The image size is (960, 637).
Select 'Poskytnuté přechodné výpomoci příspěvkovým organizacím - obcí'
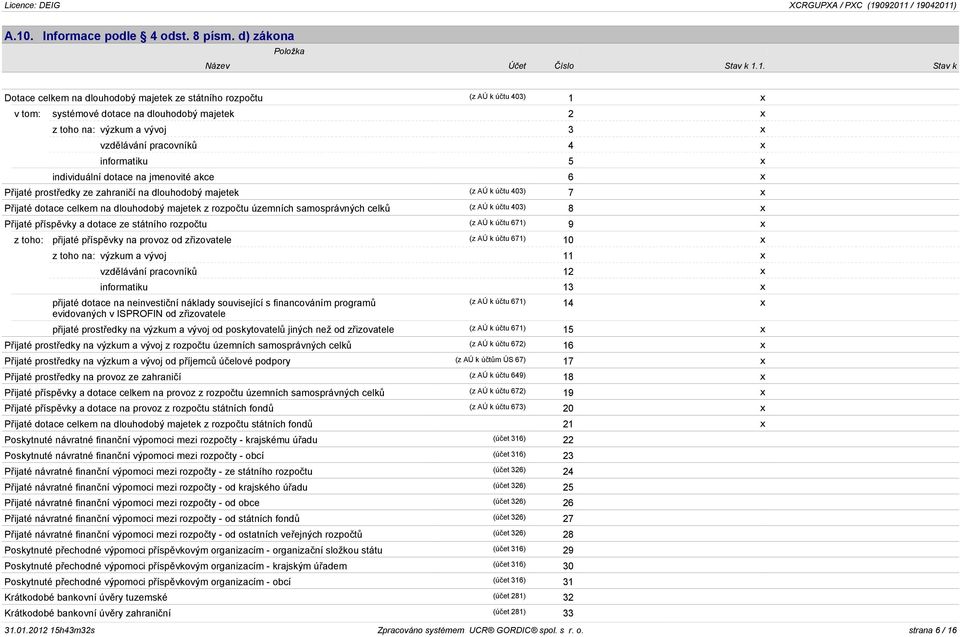coord(148,582)
